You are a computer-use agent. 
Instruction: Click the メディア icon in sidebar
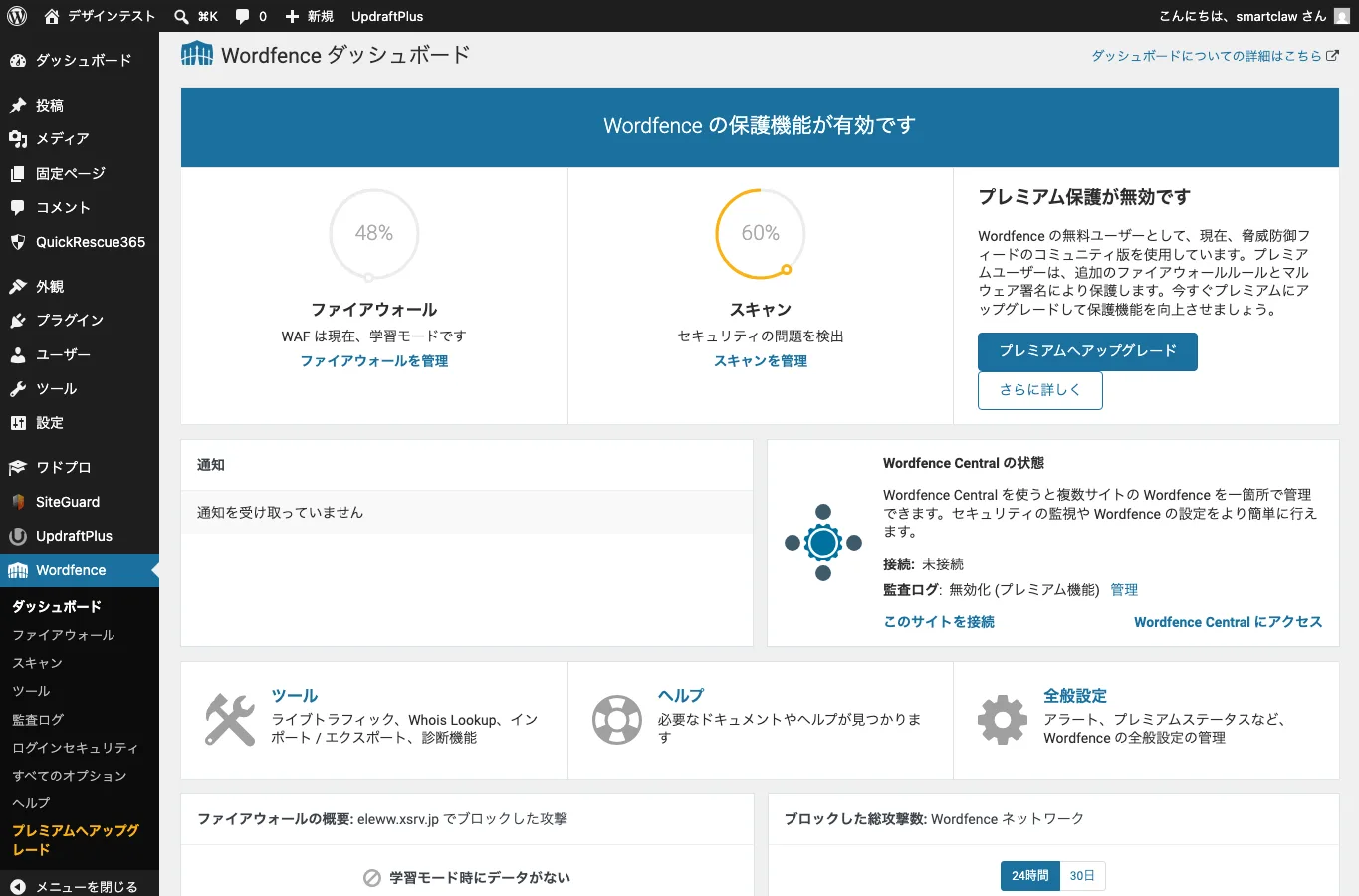coord(18,139)
